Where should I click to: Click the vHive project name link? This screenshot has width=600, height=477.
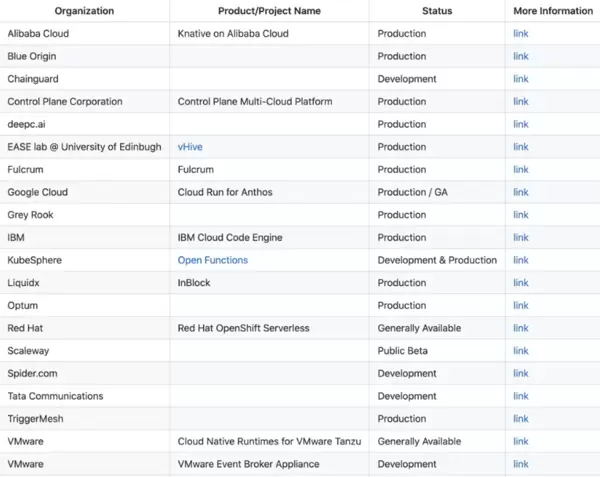pos(190,147)
